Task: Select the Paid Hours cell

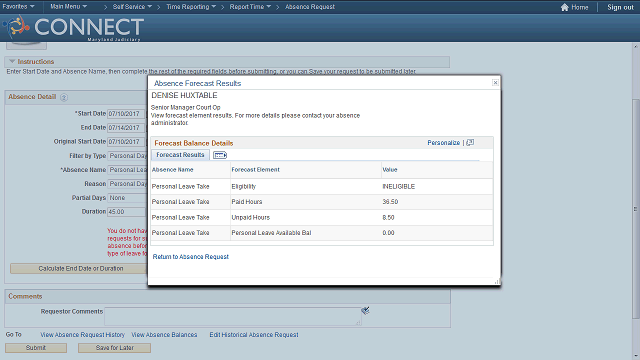Action: (247, 202)
